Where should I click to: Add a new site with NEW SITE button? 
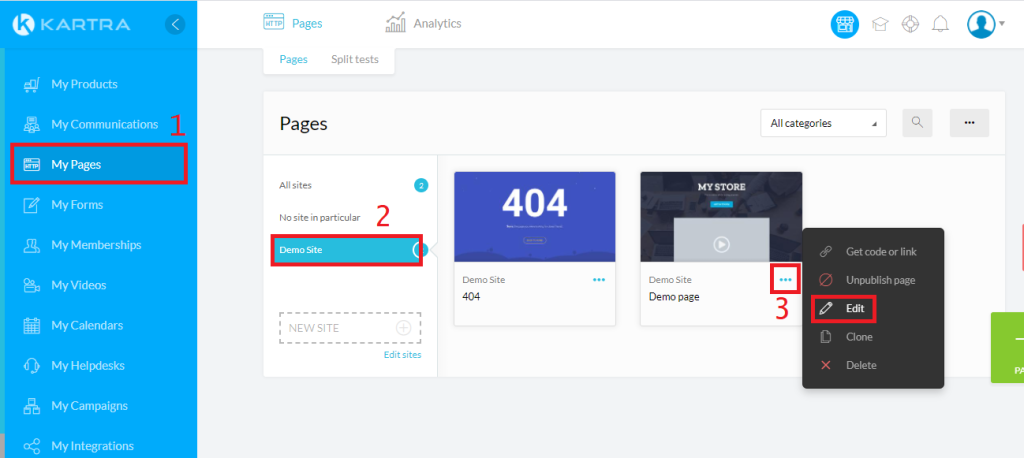coord(349,328)
